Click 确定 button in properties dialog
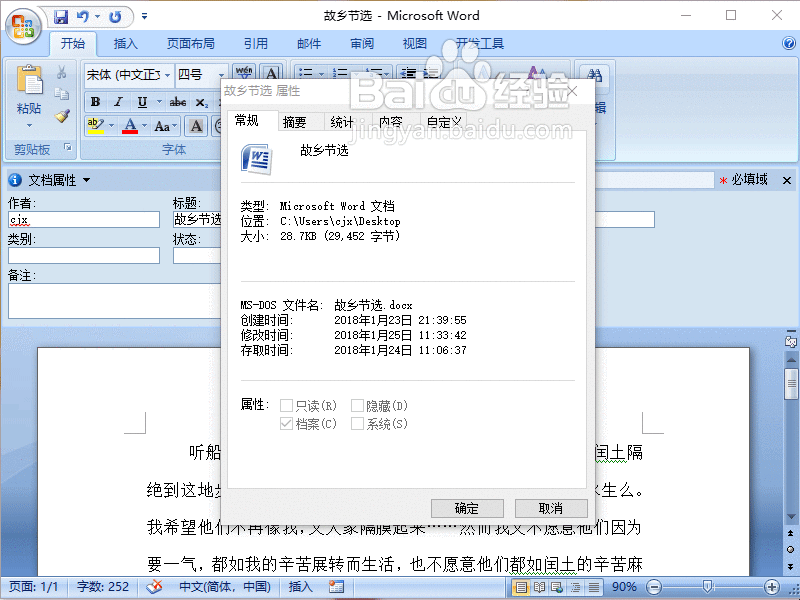800x600 pixels. point(467,509)
